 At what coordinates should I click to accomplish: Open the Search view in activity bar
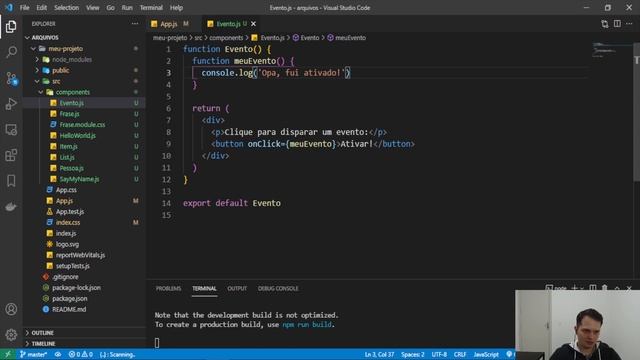coord(11,52)
